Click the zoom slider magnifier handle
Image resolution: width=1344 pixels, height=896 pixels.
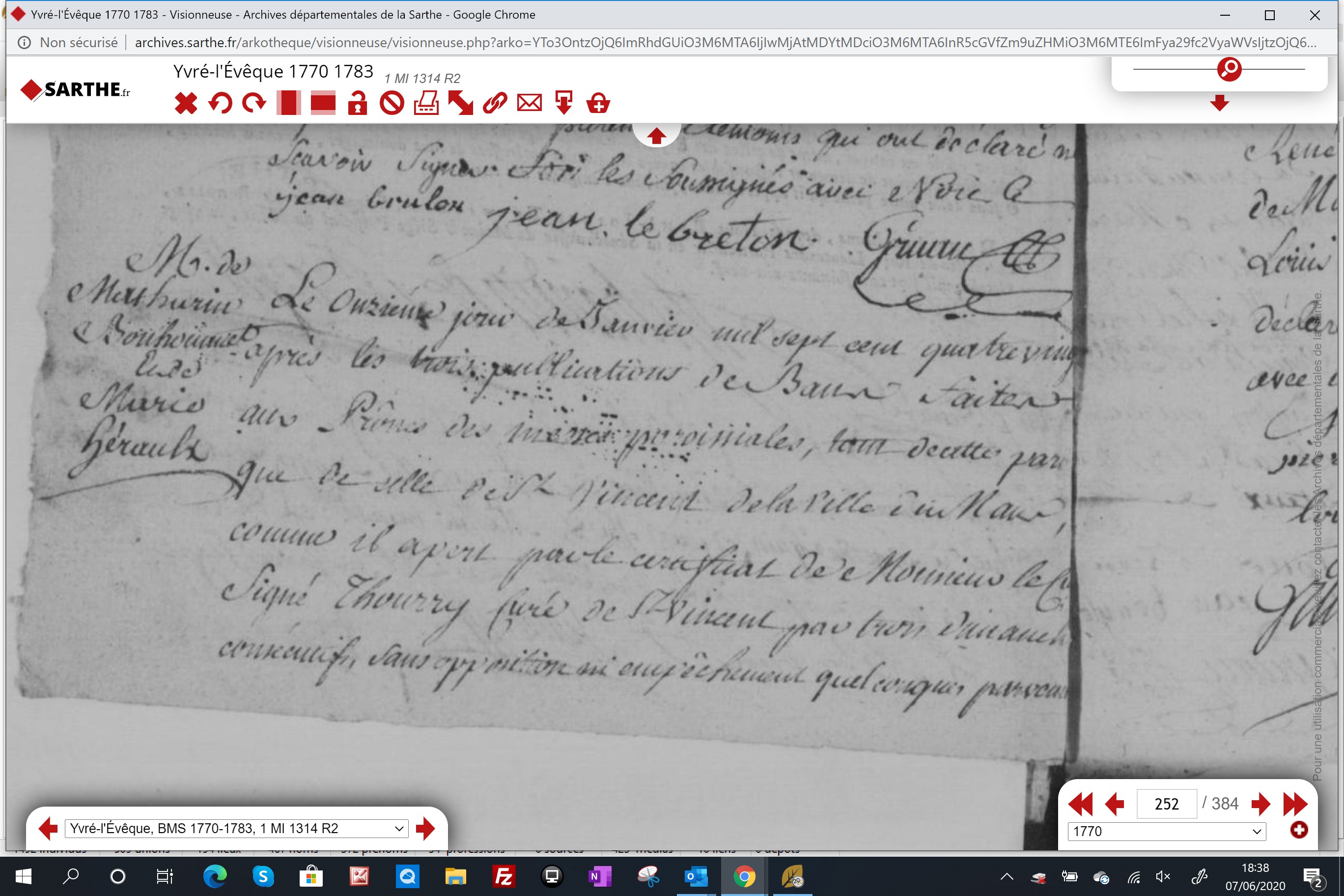(1229, 69)
